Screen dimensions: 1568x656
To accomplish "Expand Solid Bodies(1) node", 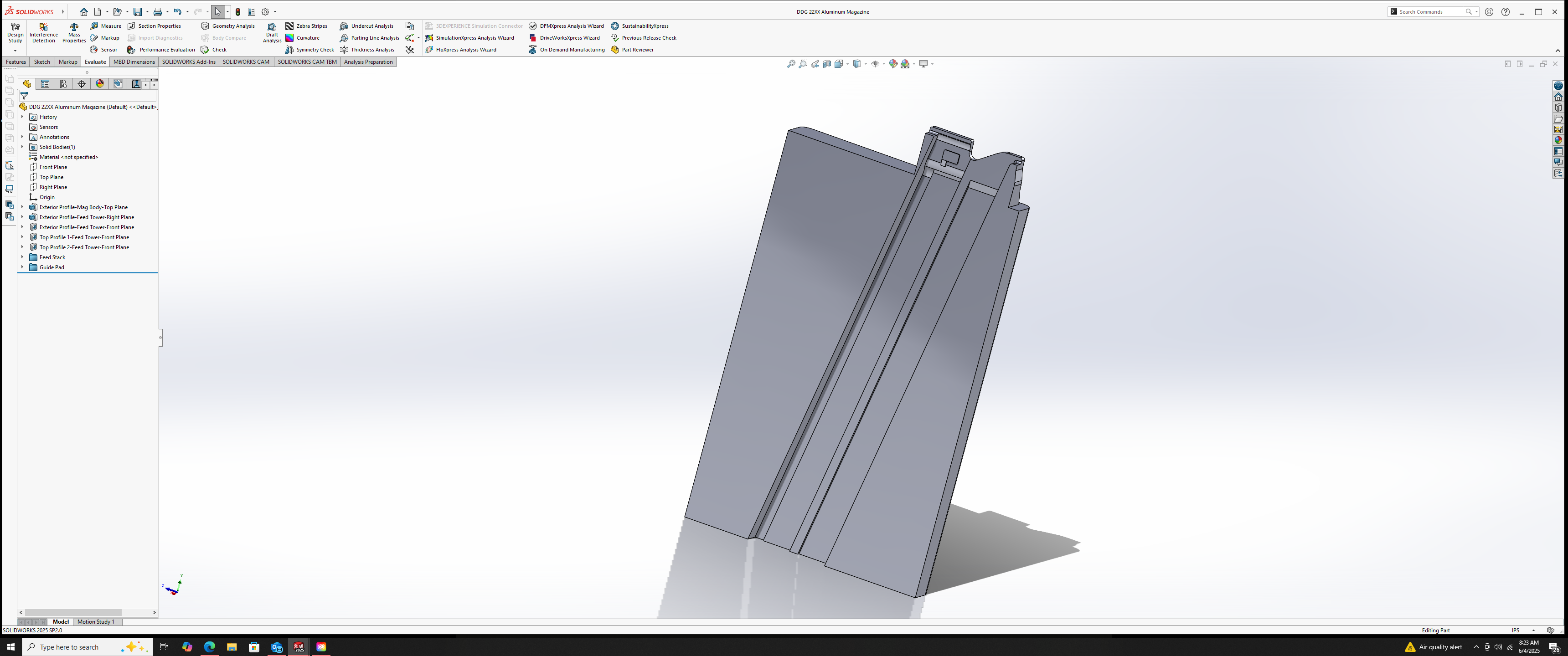I will pyautogui.click(x=22, y=147).
